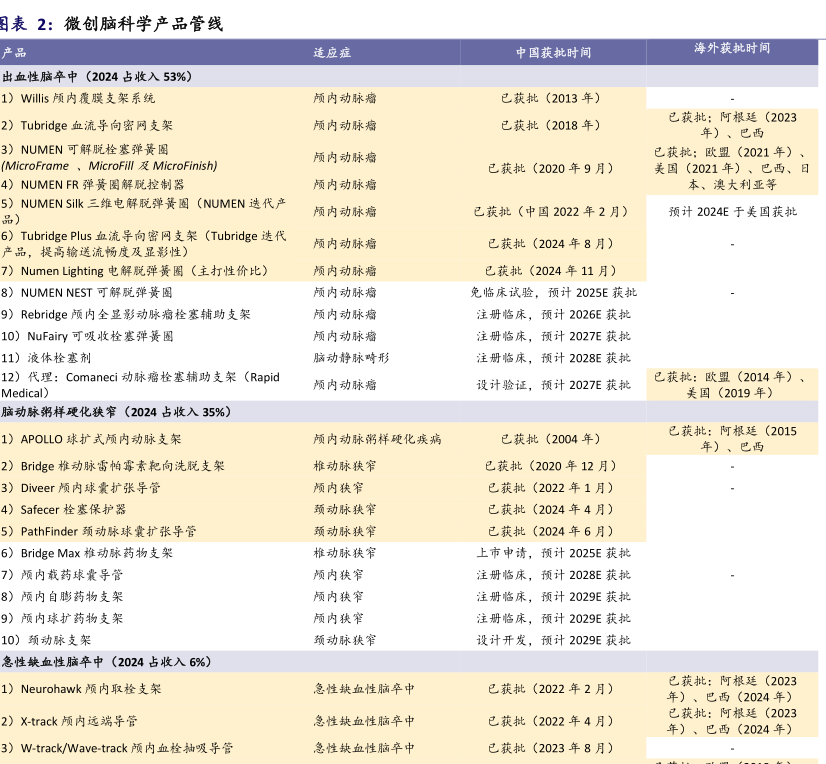Click indication '颅内动脉粥样硬化疾病'
The height and width of the screenshot is (764, 826).
coord(377,439)
